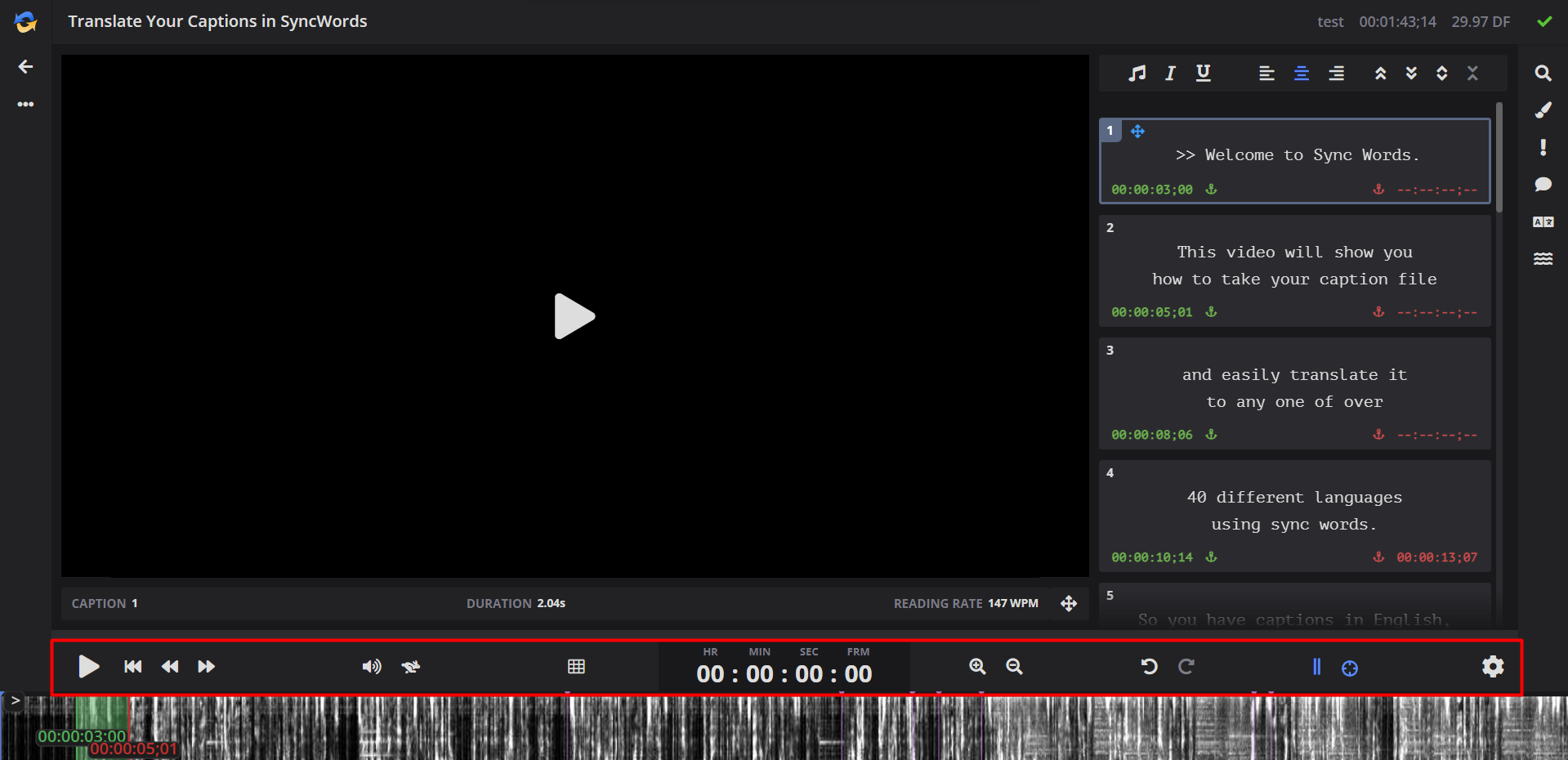Open the paintbrush style tool
This screenshot has height=760, width=1568.
coord(1543,110)
